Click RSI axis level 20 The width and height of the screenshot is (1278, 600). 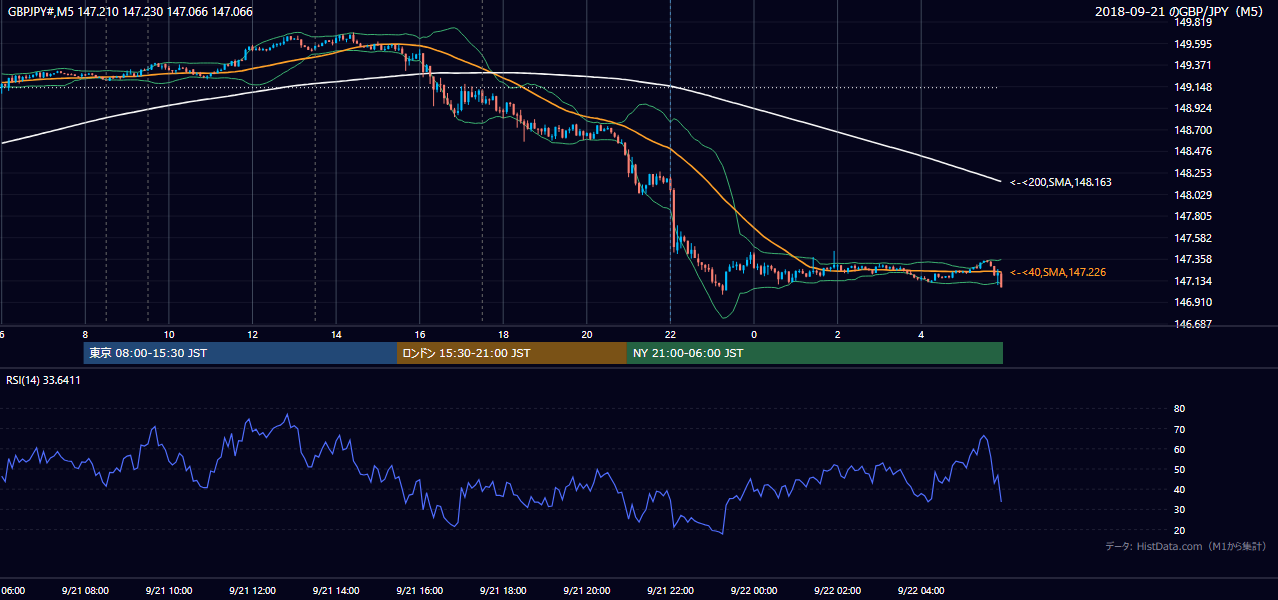tap(1179, 530)
